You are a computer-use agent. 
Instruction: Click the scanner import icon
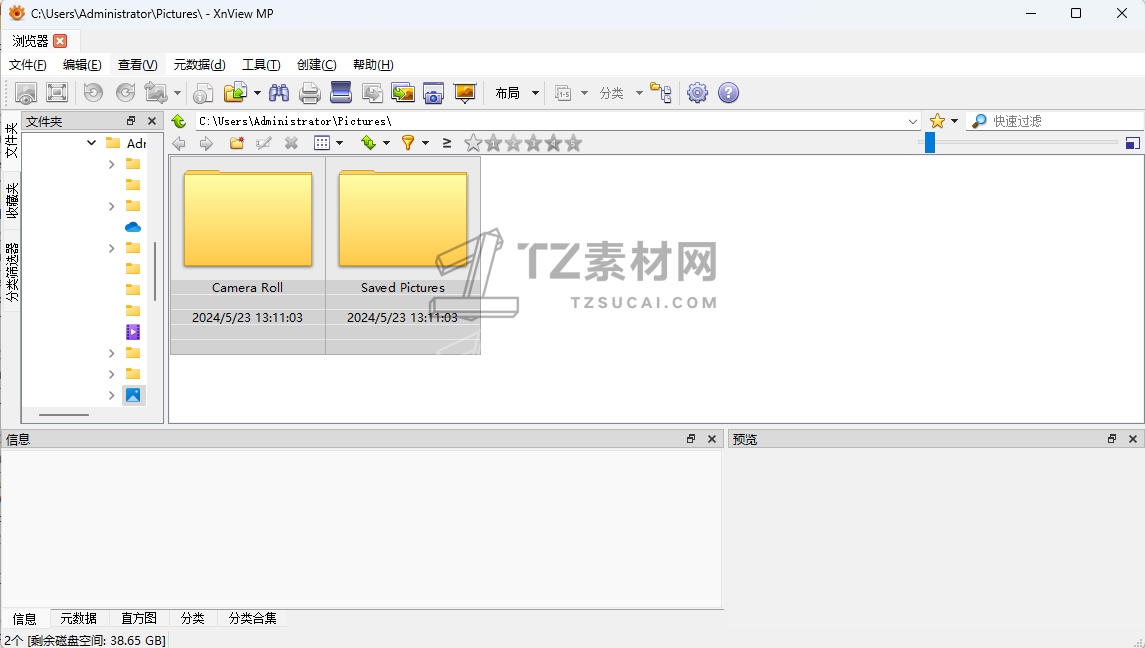click(341, 93)
